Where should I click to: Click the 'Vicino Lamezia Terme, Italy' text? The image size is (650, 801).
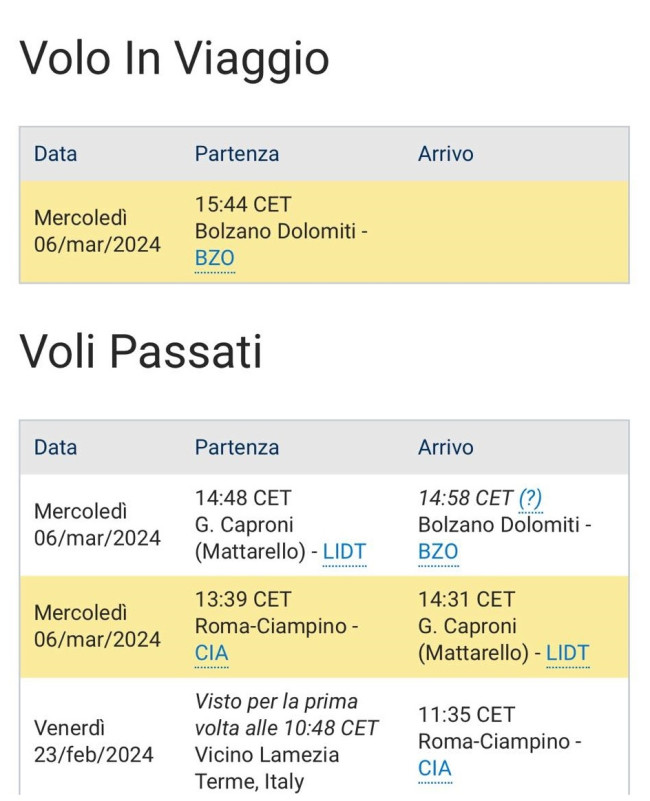click(x=267, y=768)
